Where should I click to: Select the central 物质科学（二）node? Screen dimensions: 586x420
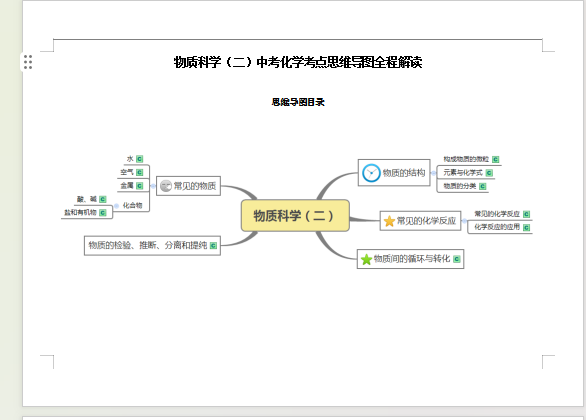click(x=295, y=216)
